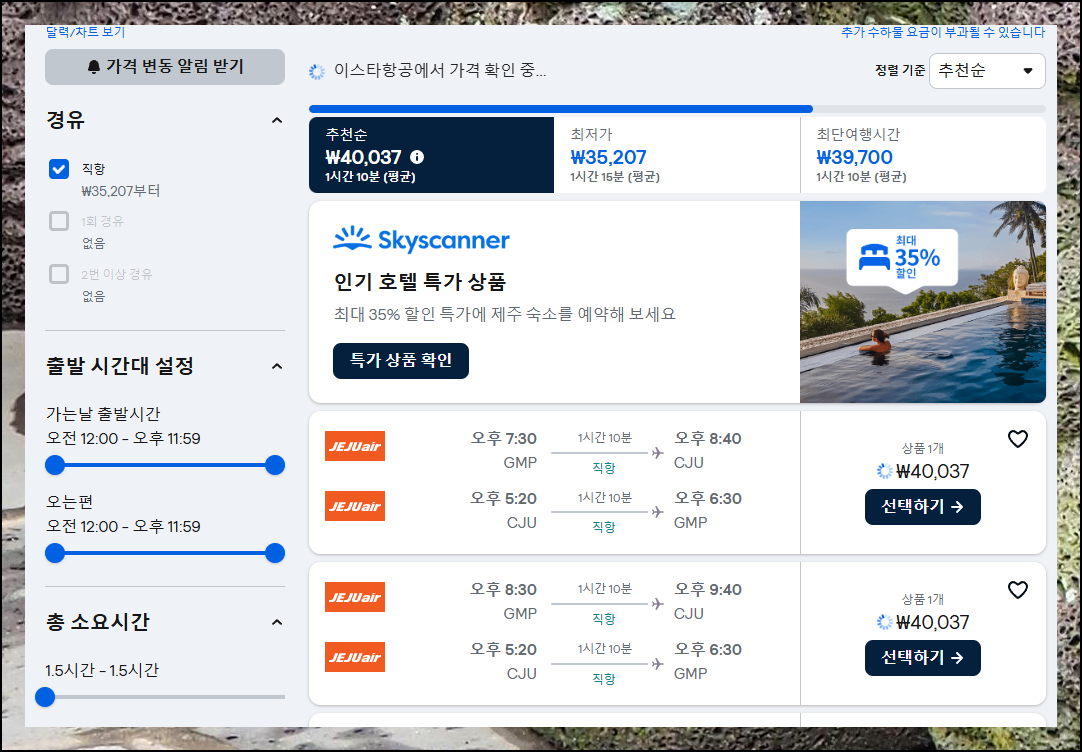Open the 정렬 기준 추천순 dropdown
Image resolution: width=1082 pixels, height=752 pixels.
[x=987, y=70]
